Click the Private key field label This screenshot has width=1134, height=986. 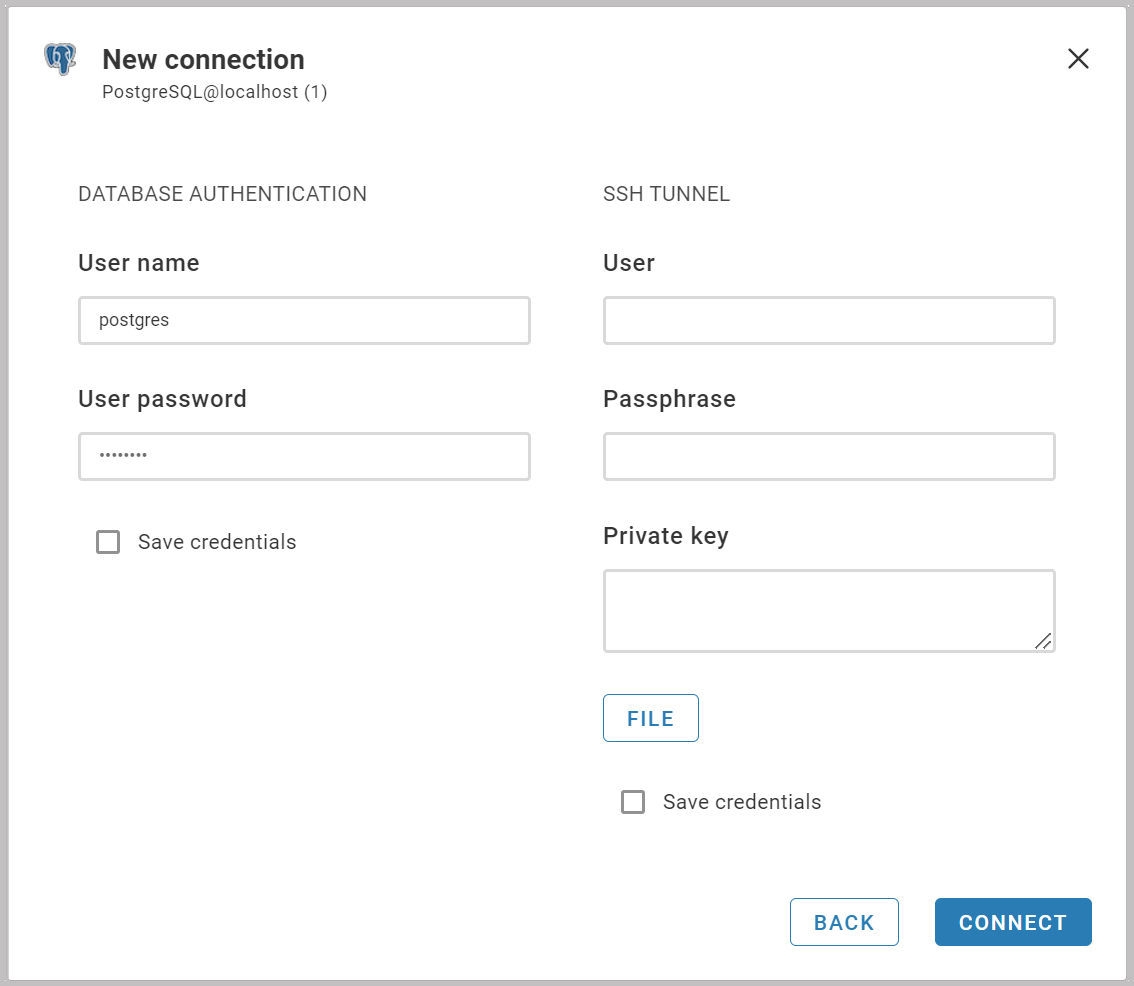(665, 535)
